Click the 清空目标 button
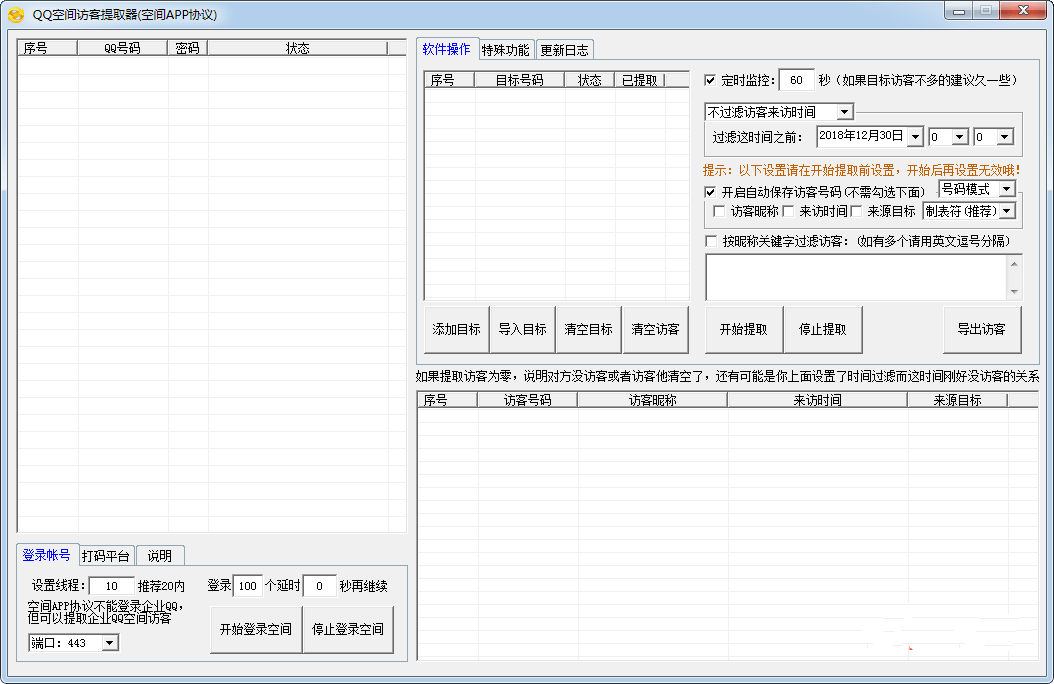Screen dimensions: 1054x684 tap(588, 329)
